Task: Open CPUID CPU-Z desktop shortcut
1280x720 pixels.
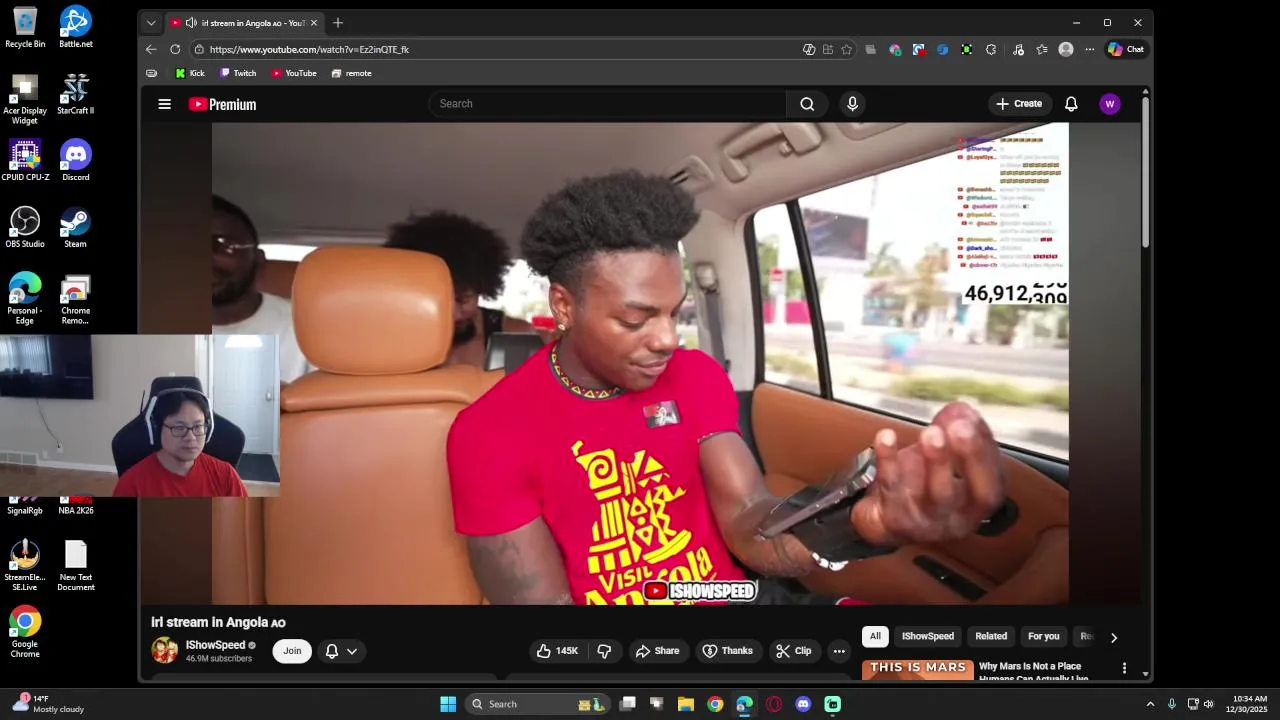Action: [25, 161]
